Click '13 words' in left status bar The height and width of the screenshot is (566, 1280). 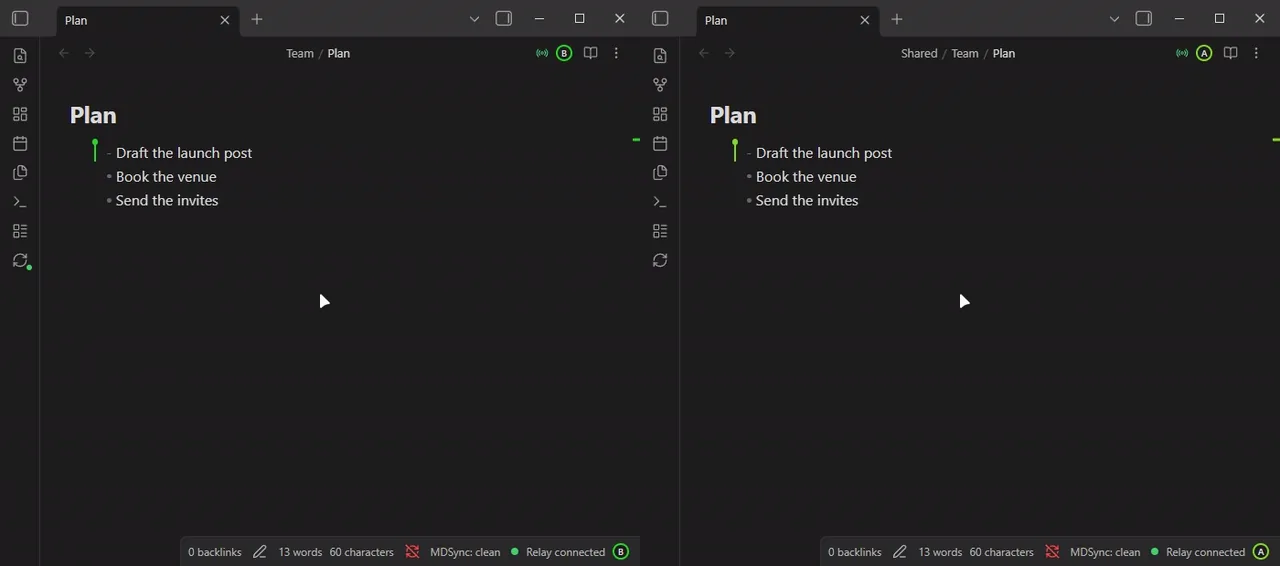300,552
